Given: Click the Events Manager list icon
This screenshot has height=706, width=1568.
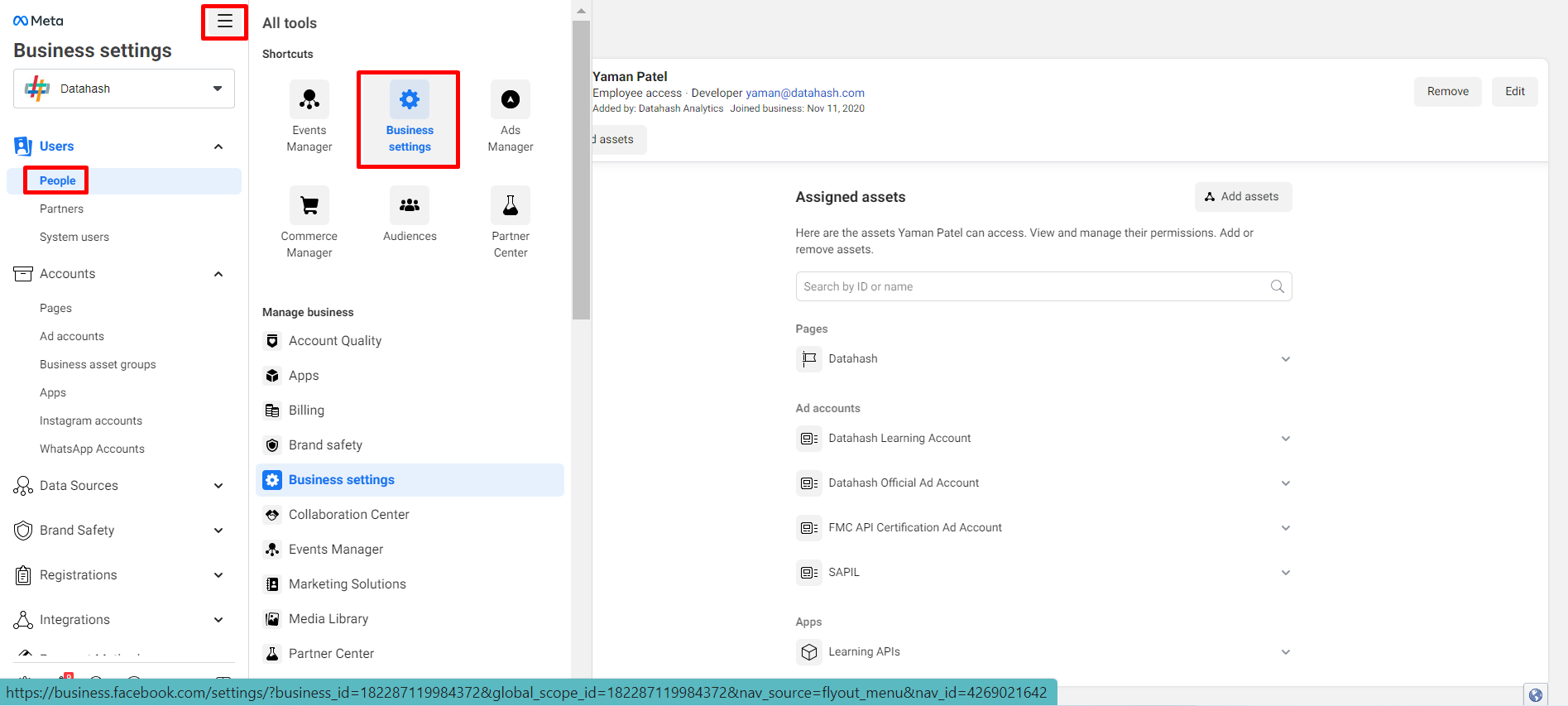Looking at the screenshot, I should pyautogui.click(x=272, y=550).
